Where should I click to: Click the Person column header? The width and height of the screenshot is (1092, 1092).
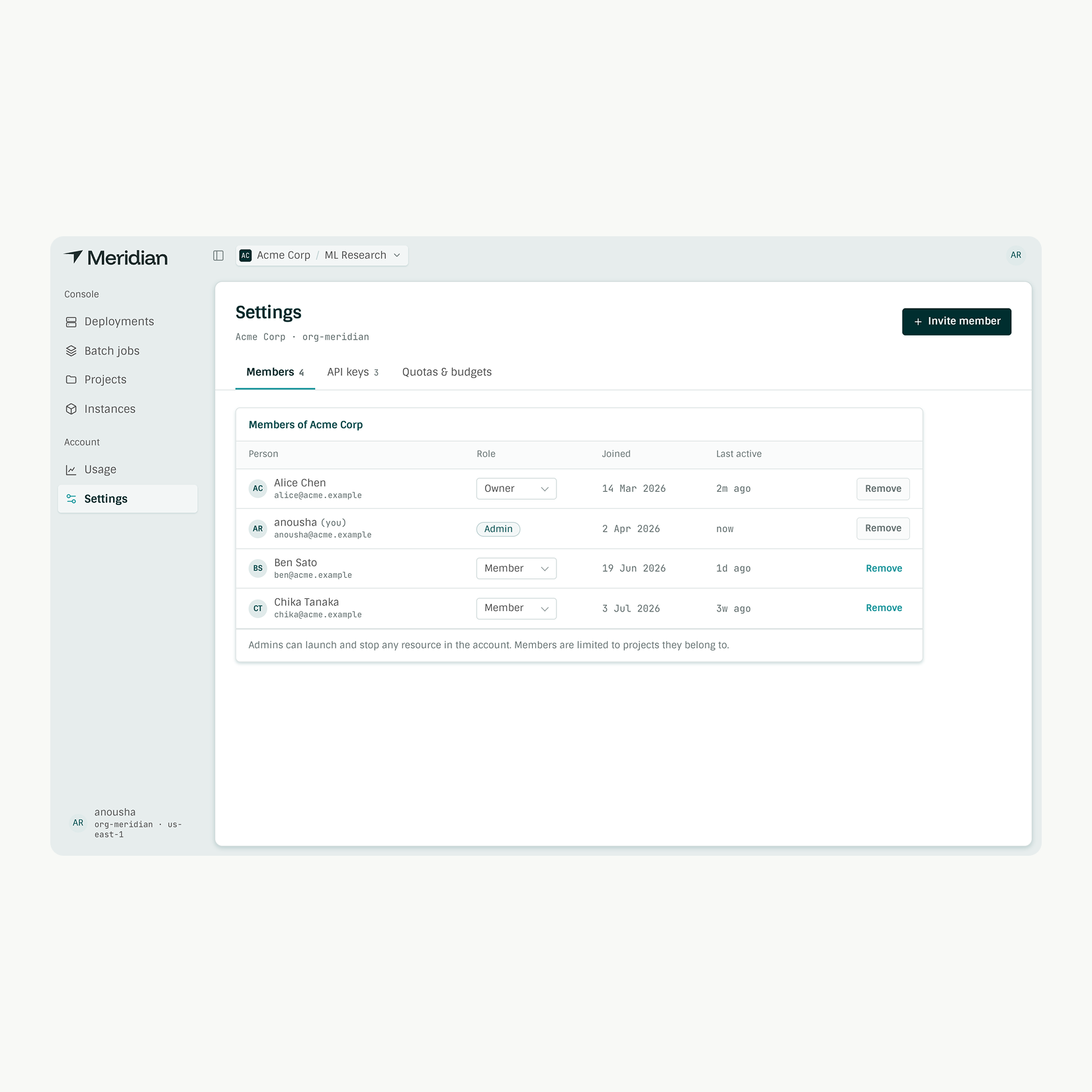coord(263,454)
